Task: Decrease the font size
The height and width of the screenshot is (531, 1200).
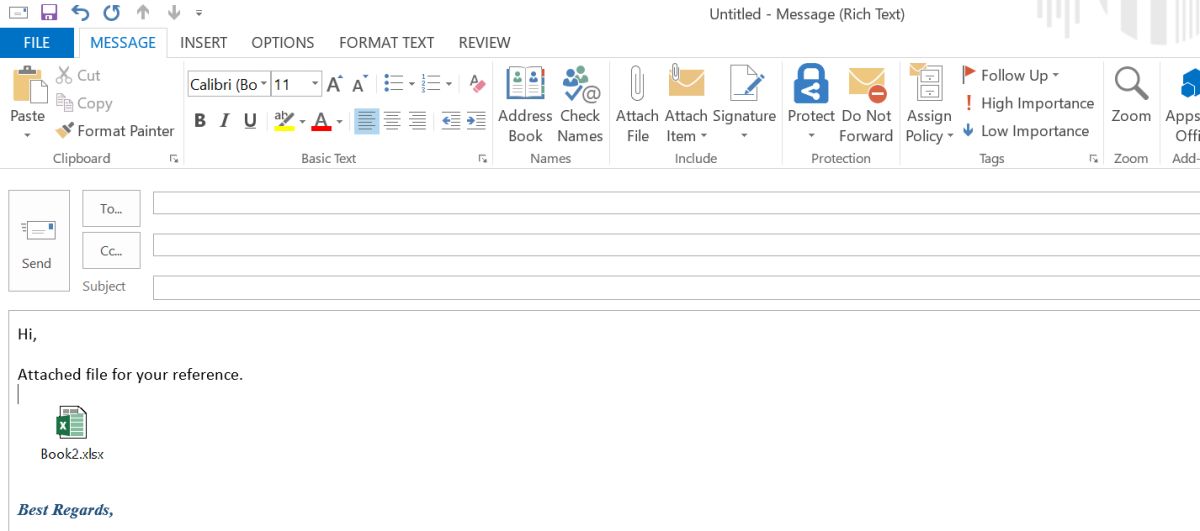Action: [359, 85]
